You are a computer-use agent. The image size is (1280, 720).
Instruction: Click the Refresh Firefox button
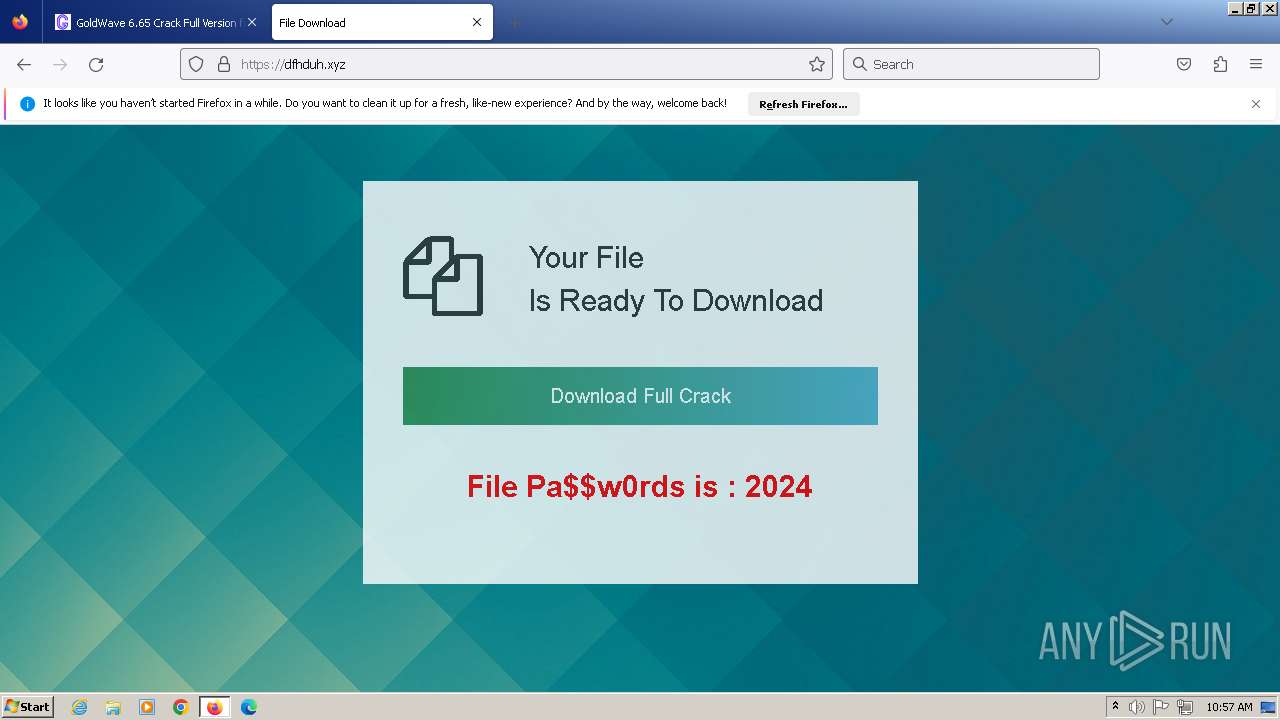(803, 104)
